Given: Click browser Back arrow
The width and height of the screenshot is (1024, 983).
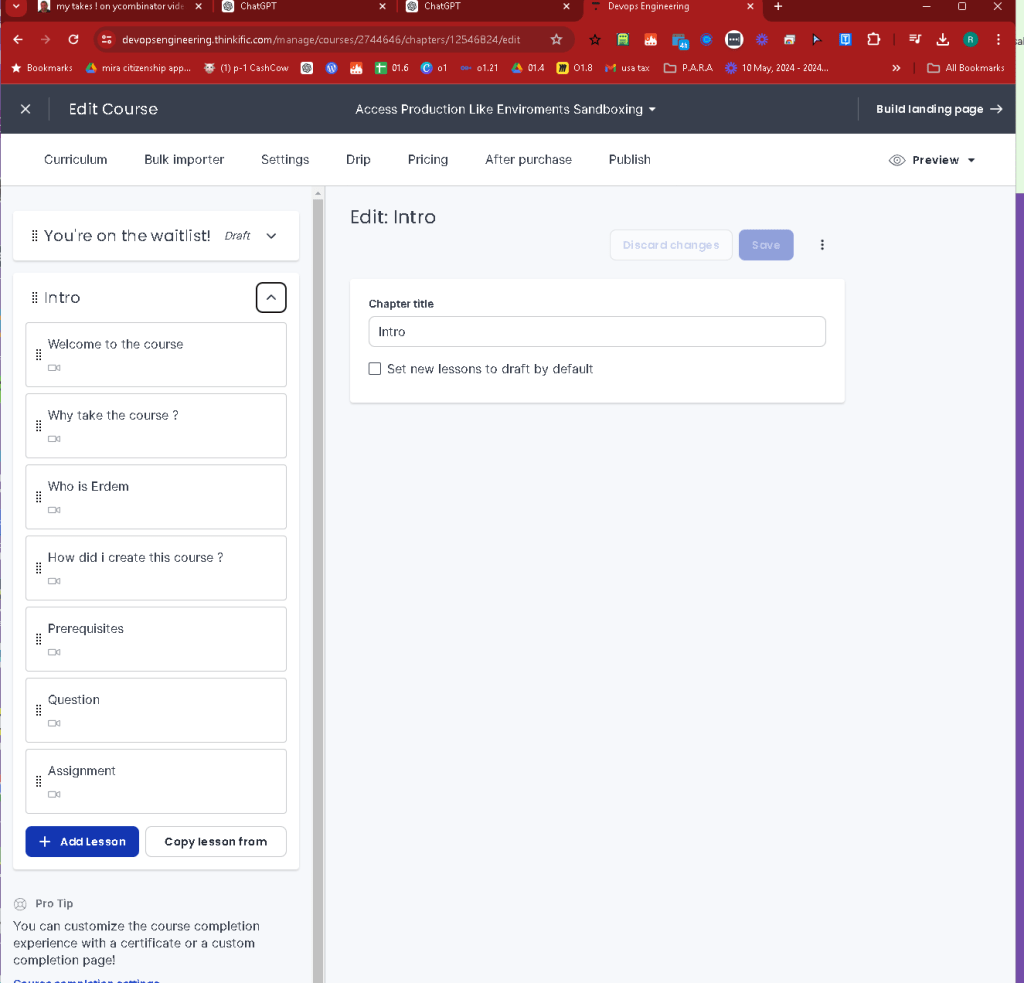Looking at the screenshot, I should click(x=18, y=40).
